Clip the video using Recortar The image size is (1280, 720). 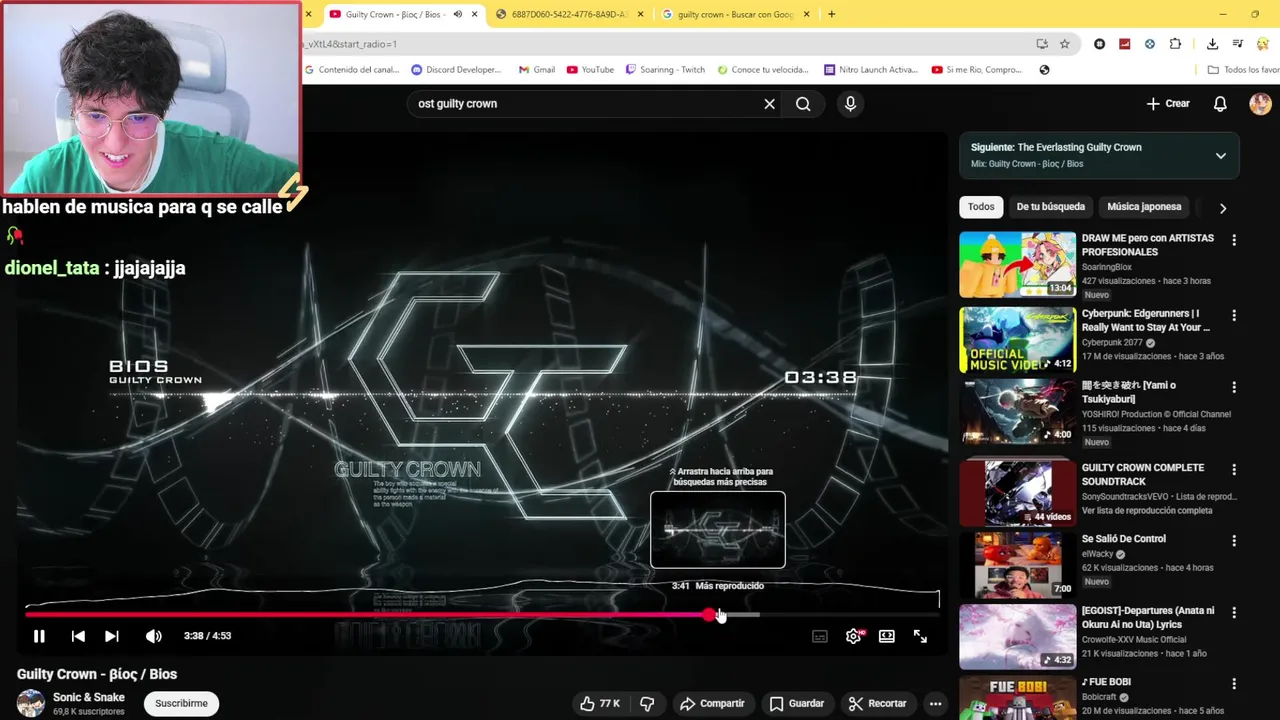click(877, 703)
